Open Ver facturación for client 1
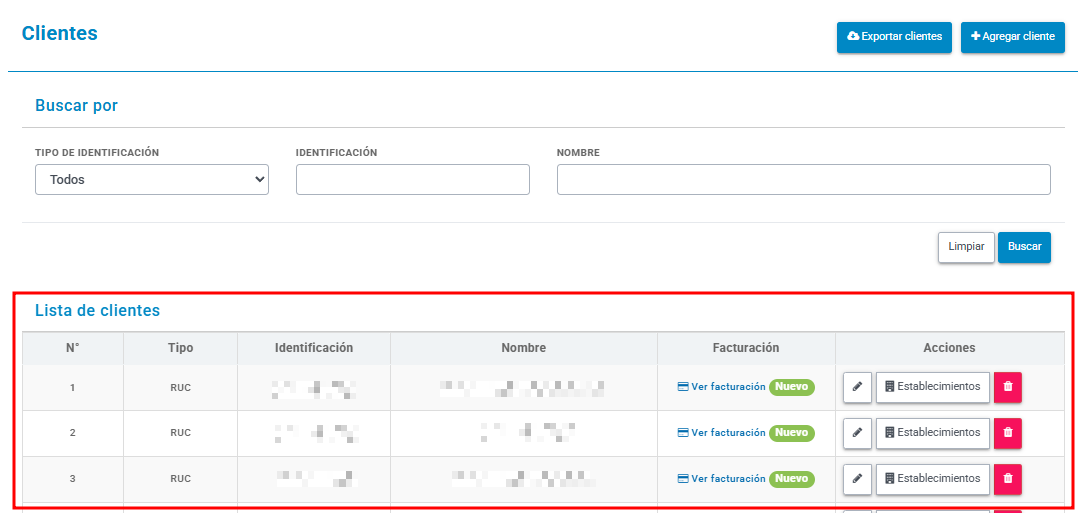 click(721, 387)
